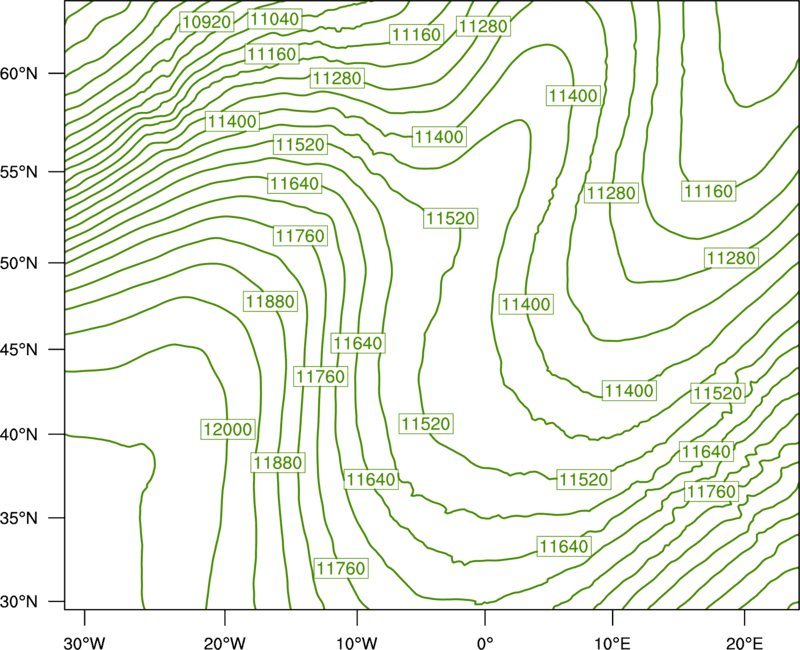Screen dimensions: 800x650
Task: Click the 11880 label nearest the 12000 label
Action: click(278, 463)
